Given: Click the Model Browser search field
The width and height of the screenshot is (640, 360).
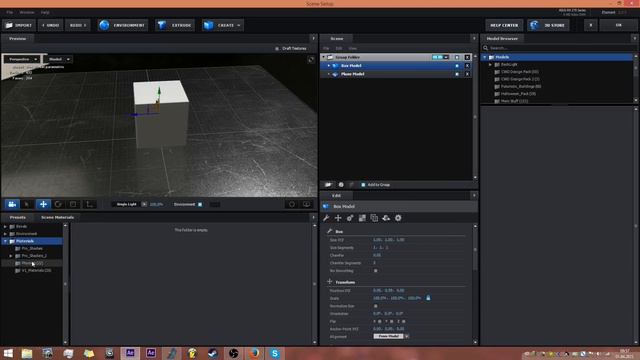Looking at the screenshot, I should (559, 48).
